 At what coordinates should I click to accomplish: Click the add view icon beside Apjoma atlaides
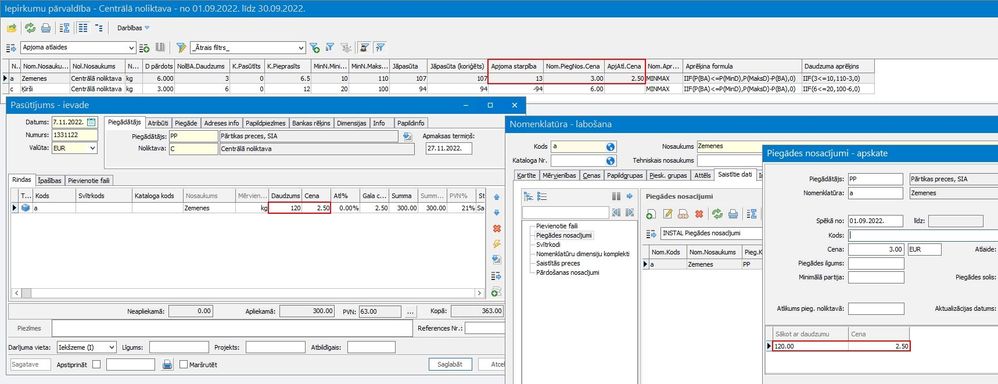tap(144, 48)
